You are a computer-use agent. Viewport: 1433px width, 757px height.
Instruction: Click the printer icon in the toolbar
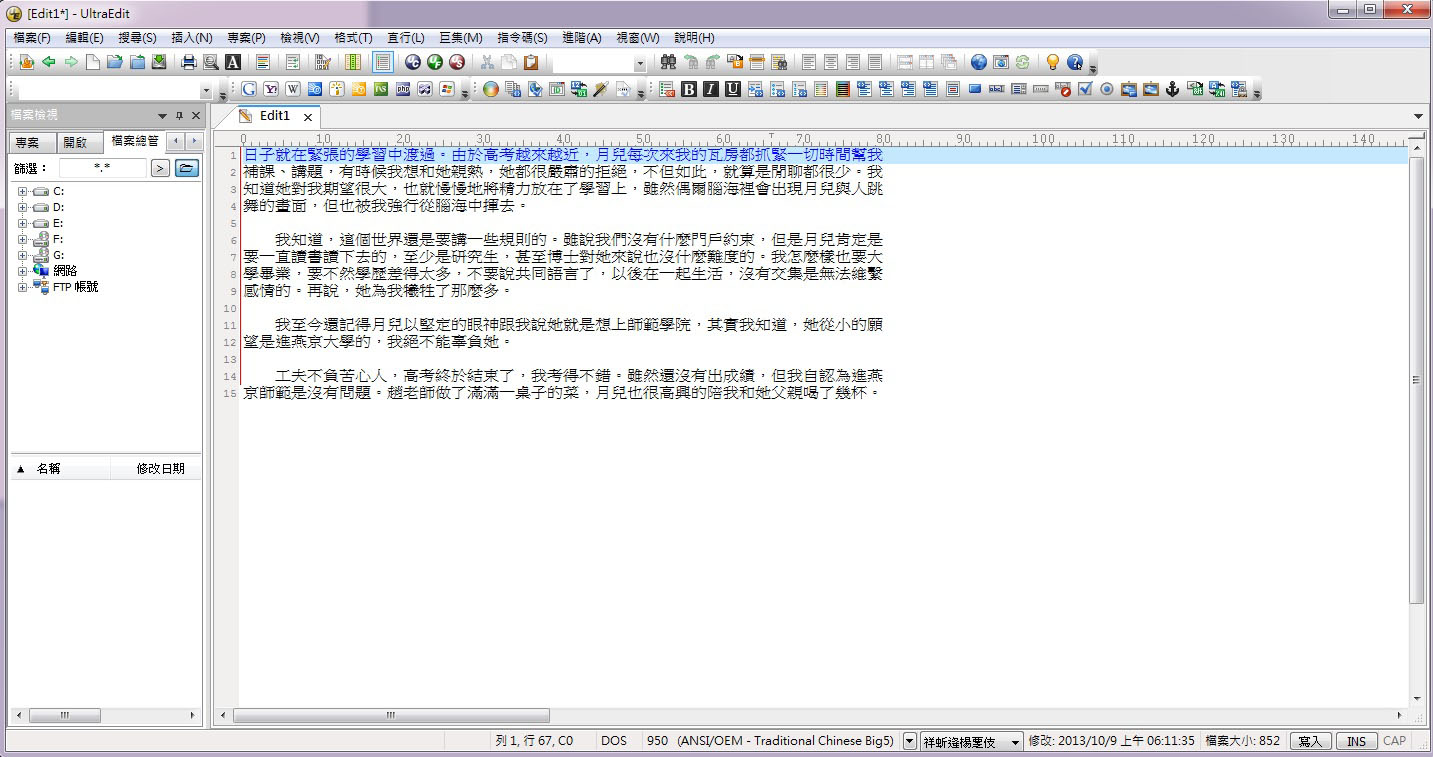[x=188, y=62]
